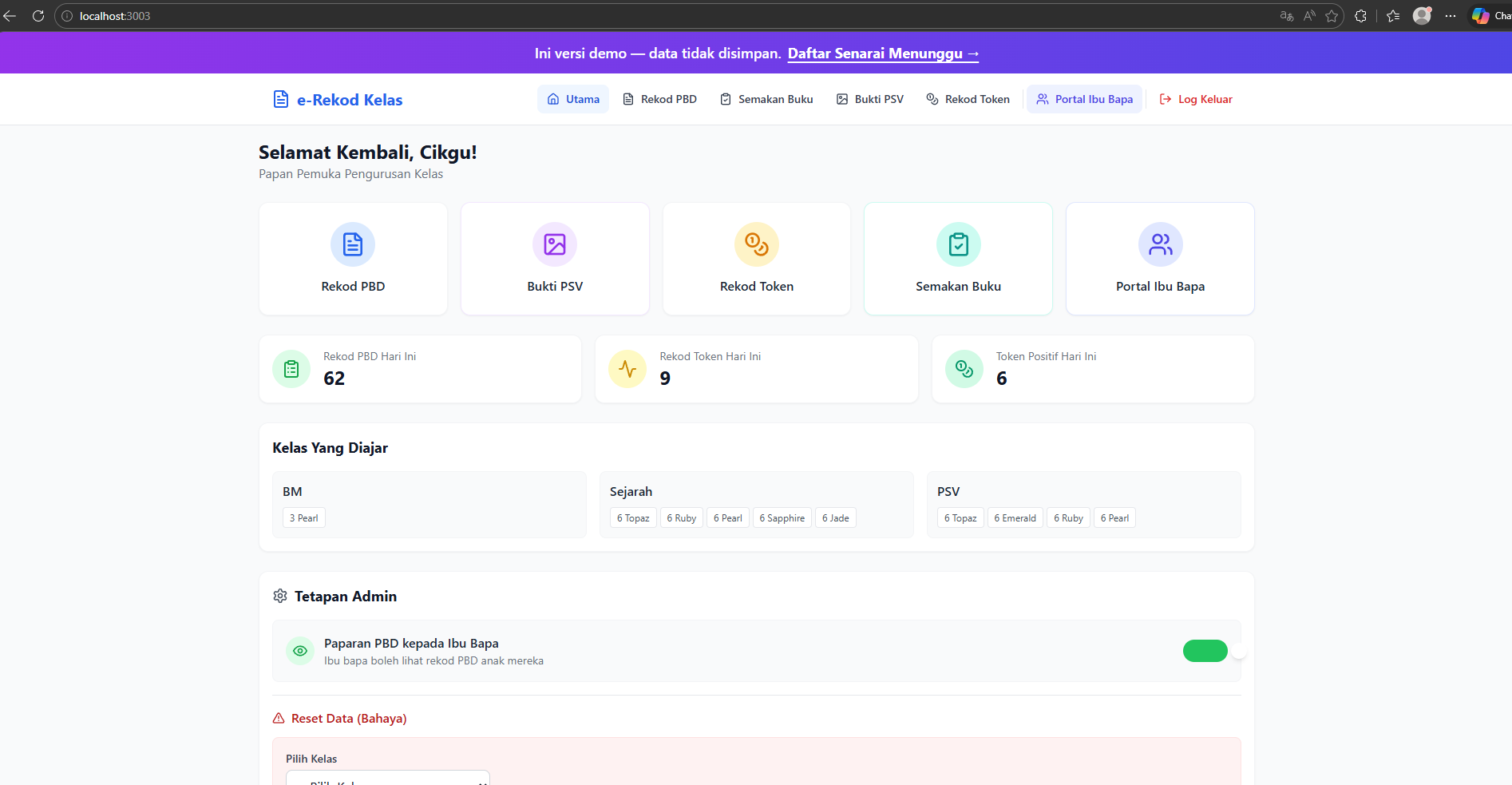Select Rekod Token in the navbar
The image size is (1512, 785).
pos(968,100)
